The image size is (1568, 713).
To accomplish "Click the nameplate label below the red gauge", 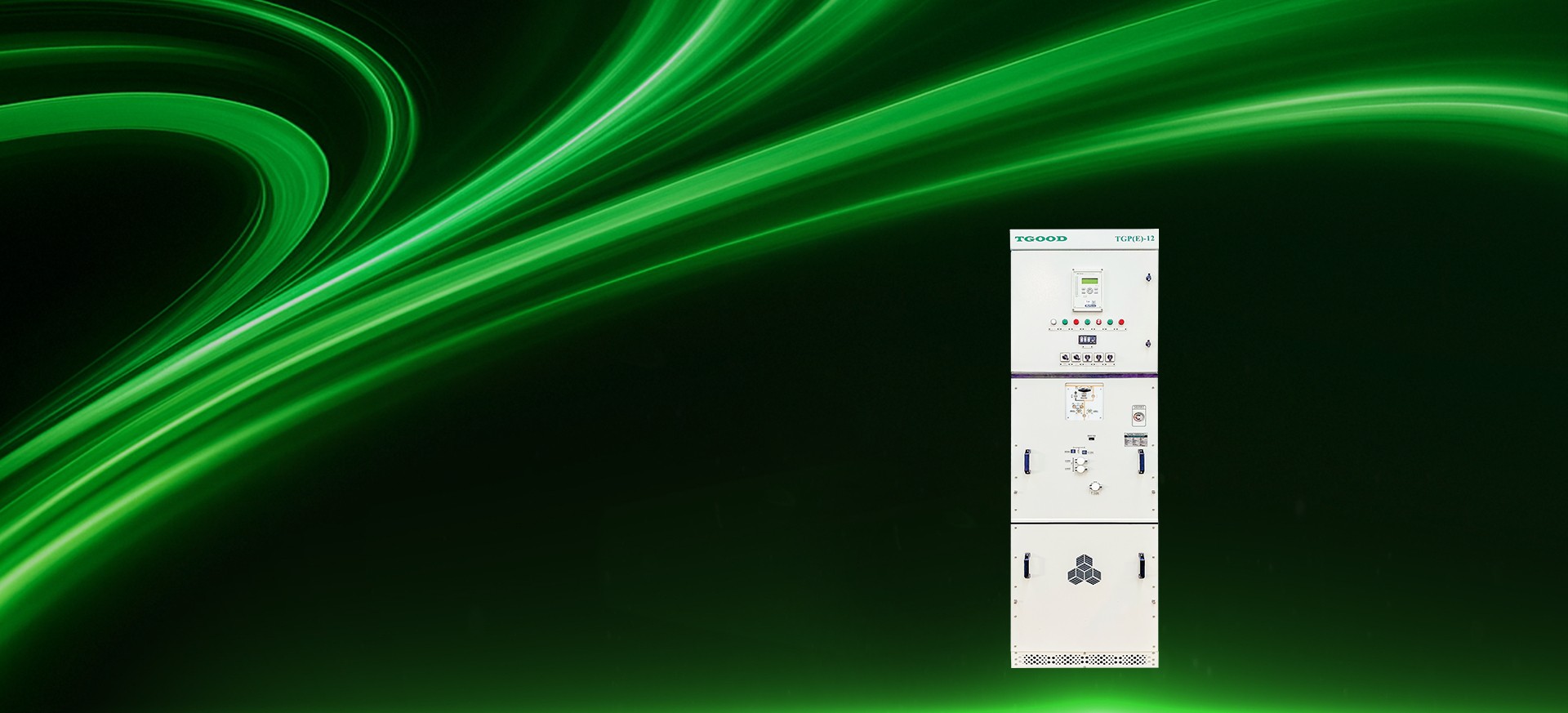I will tap(1135, 439).
